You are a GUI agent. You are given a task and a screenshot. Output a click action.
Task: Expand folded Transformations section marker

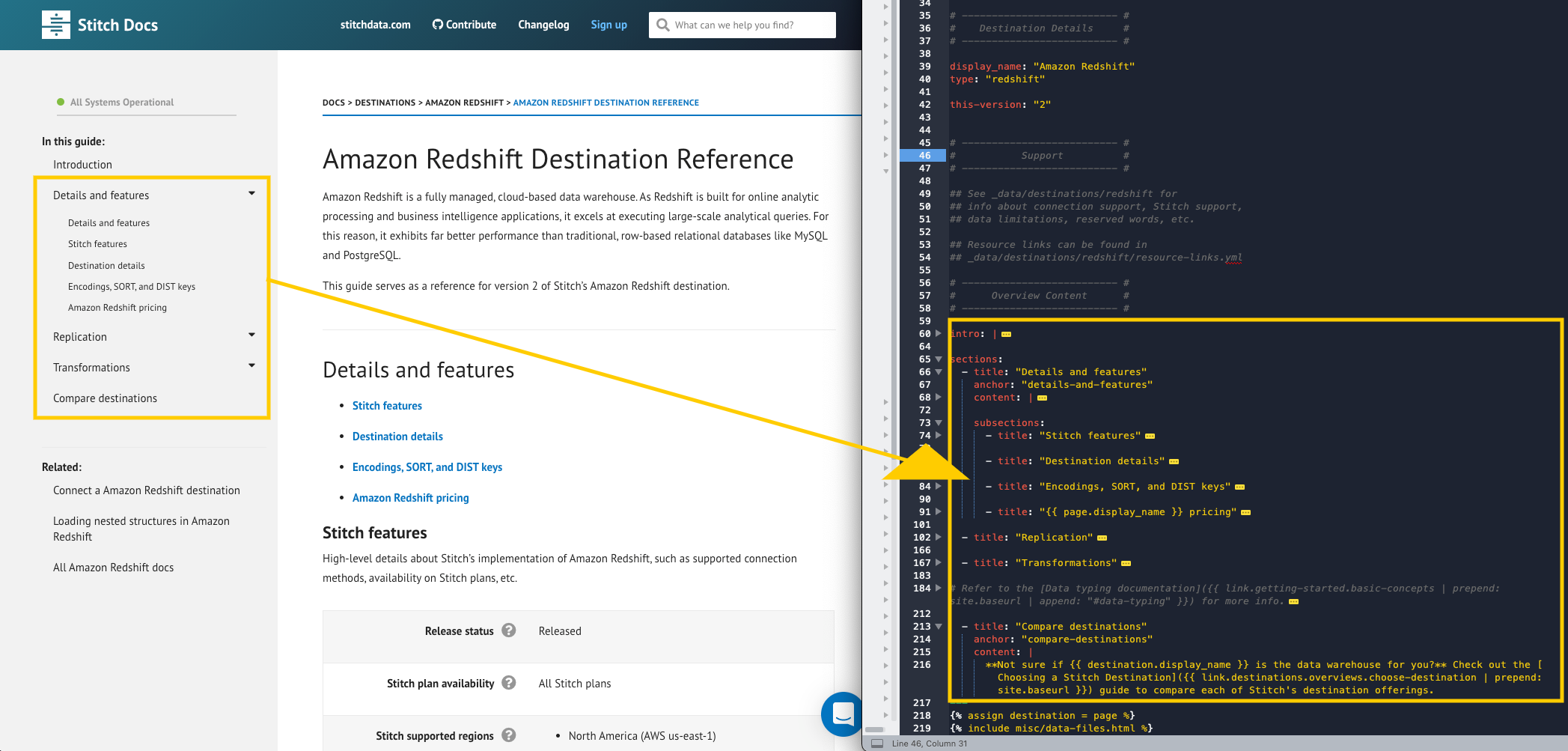[1126, 563]
